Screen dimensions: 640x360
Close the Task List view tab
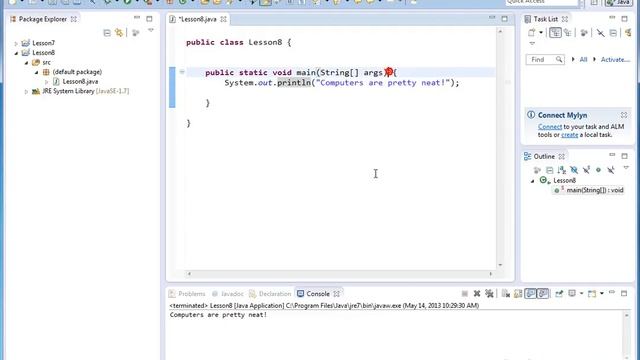(x=565, y=19)
